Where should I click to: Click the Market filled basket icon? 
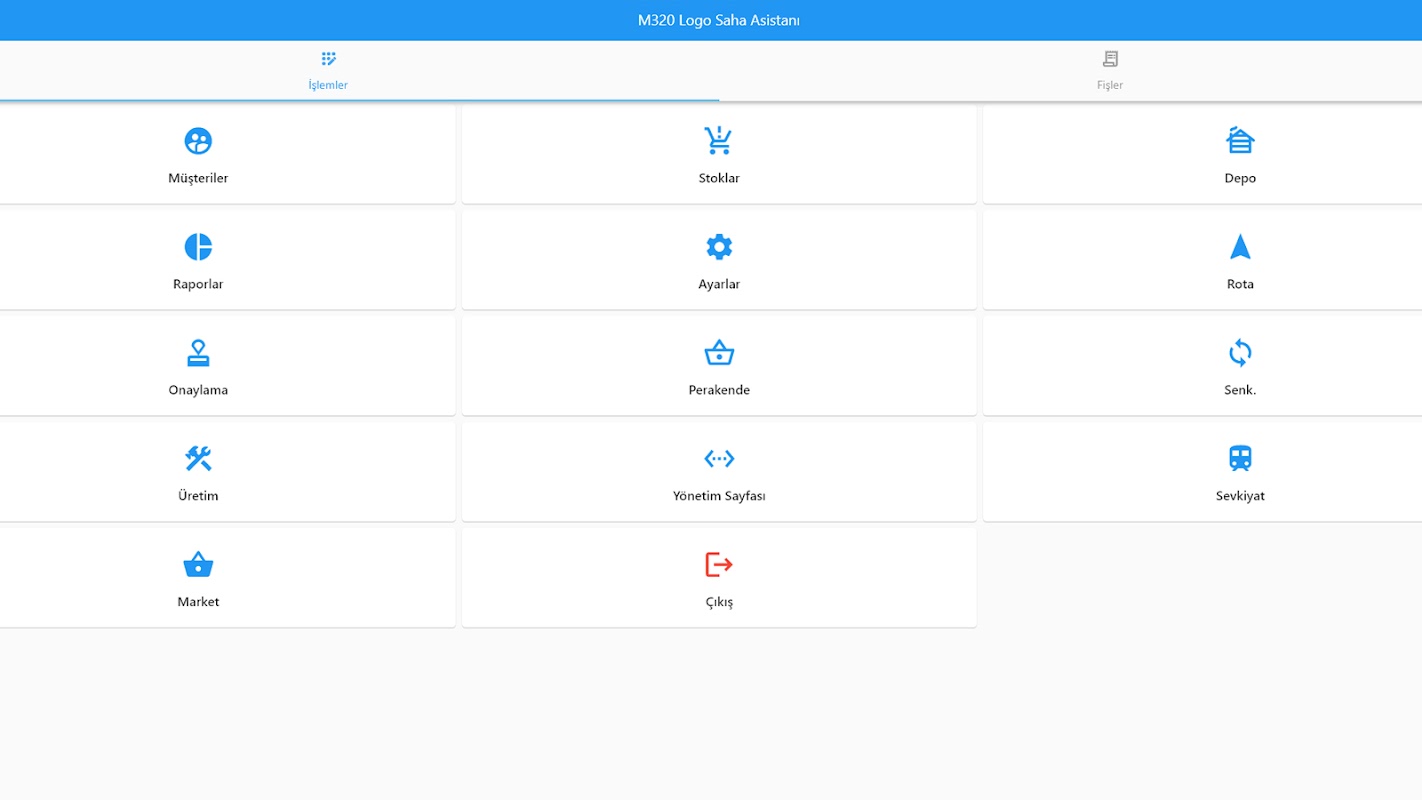198,565
